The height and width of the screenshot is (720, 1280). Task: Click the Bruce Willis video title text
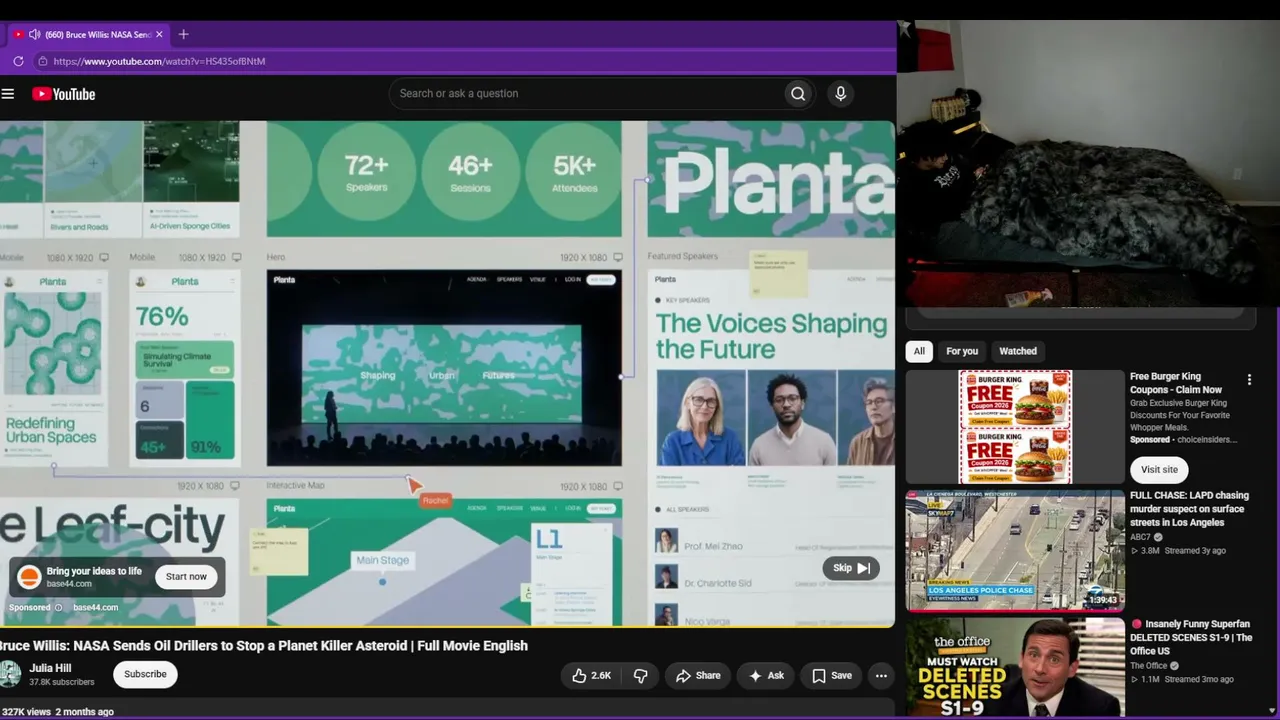[x=264, y=646]
